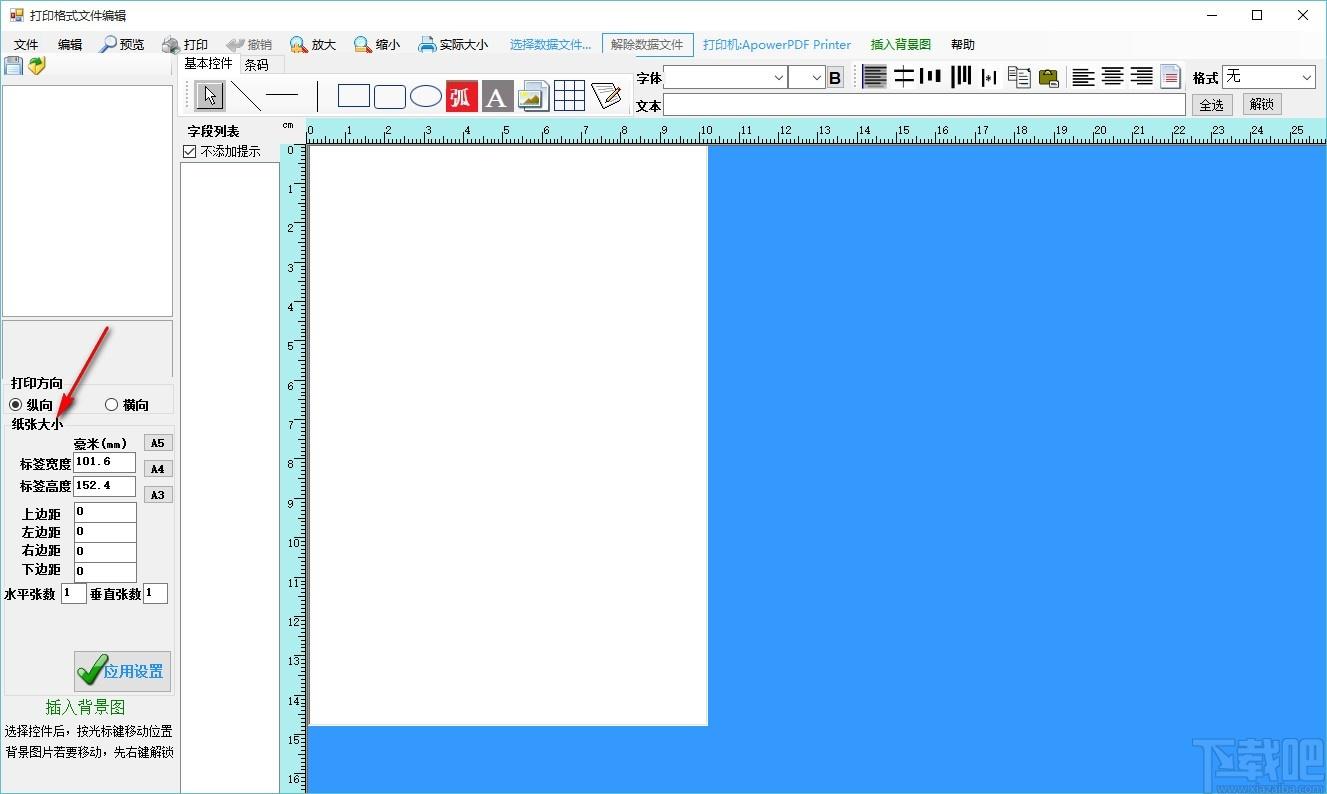
Task: Select the 横向 landscape radio button
Action: pos(111,405)
